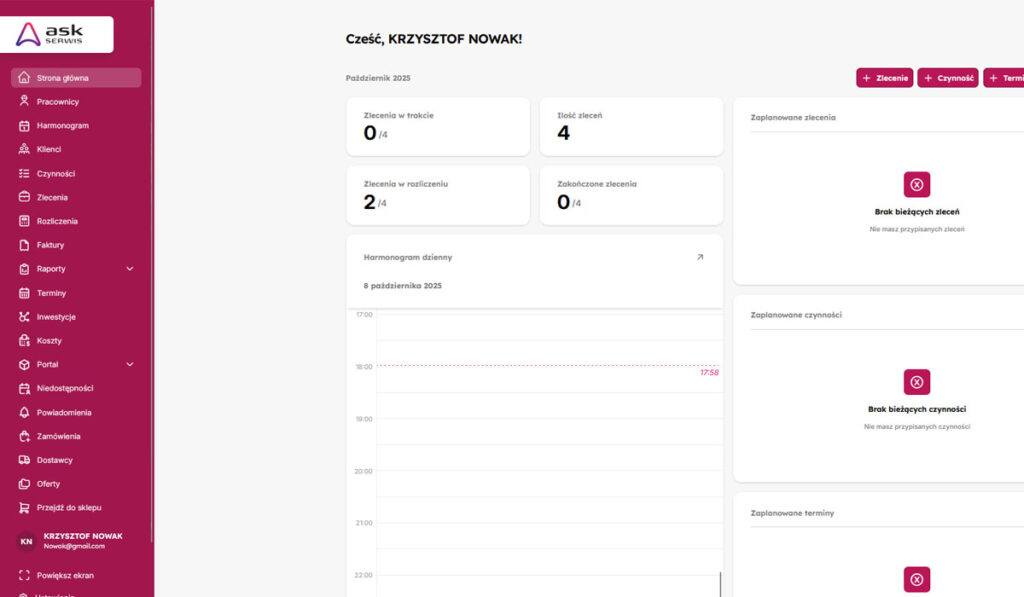Click the Powiadomienia bell icon
The image size is (1024, 597).
pyautogui.click(x=25, y=412)
